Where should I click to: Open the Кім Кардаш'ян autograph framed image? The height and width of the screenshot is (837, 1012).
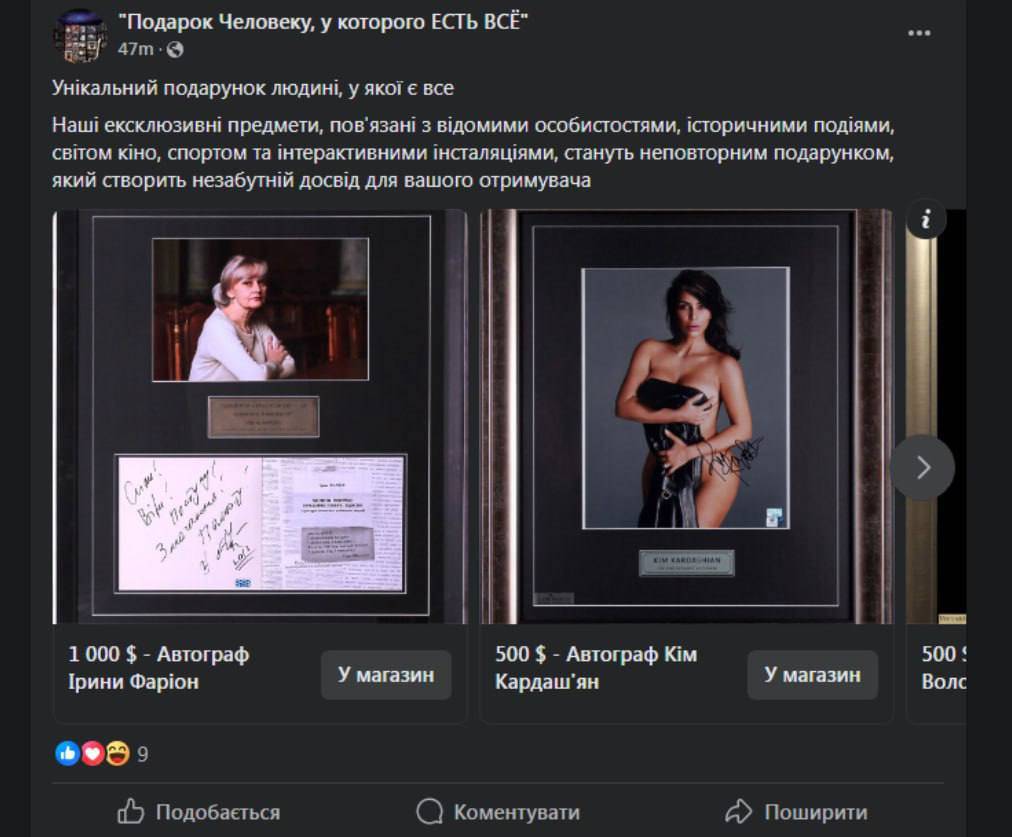[x=687, y=416]
